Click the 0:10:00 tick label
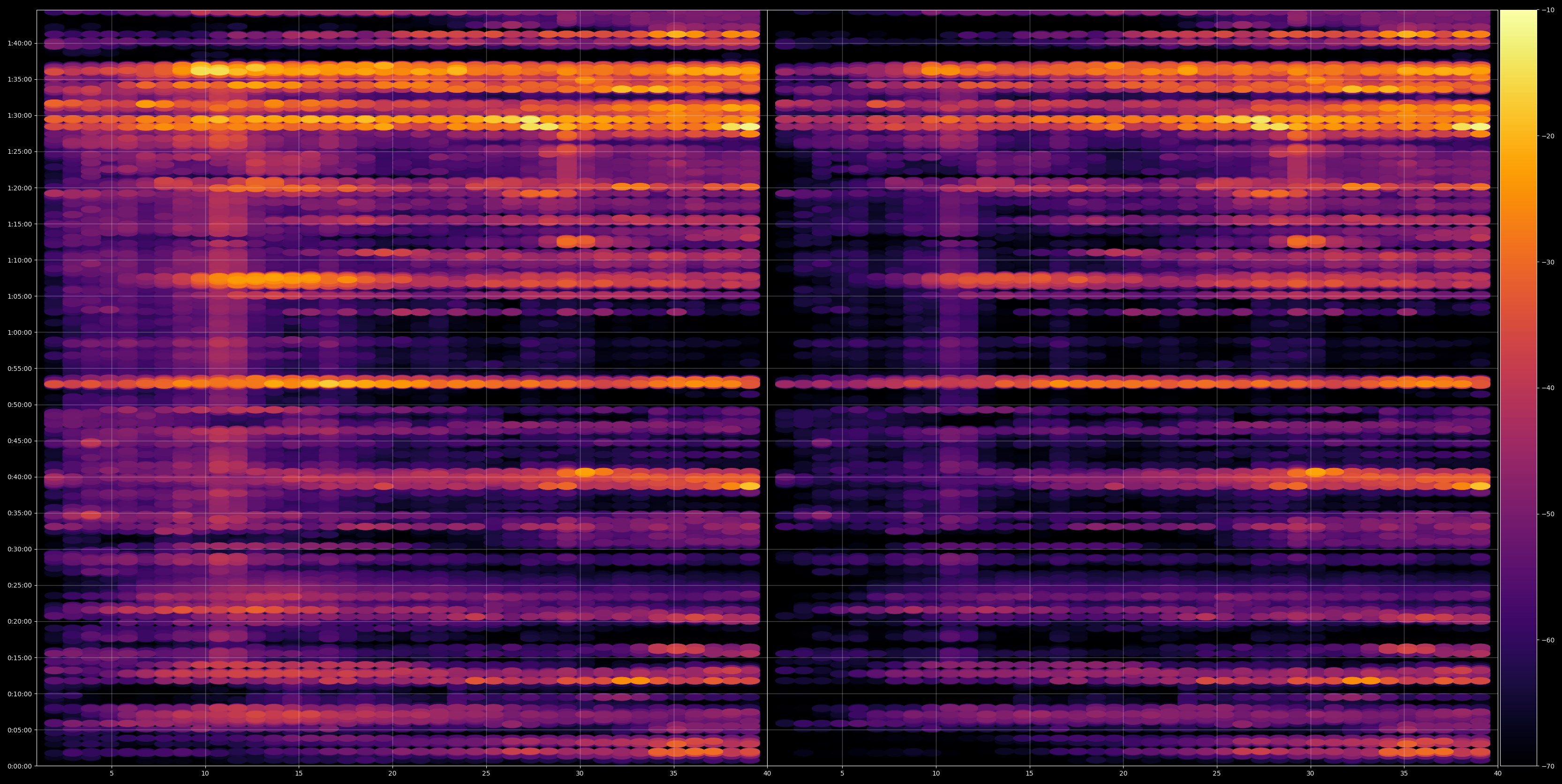Viewport: 1562px width, 784px height. (20, 694)
